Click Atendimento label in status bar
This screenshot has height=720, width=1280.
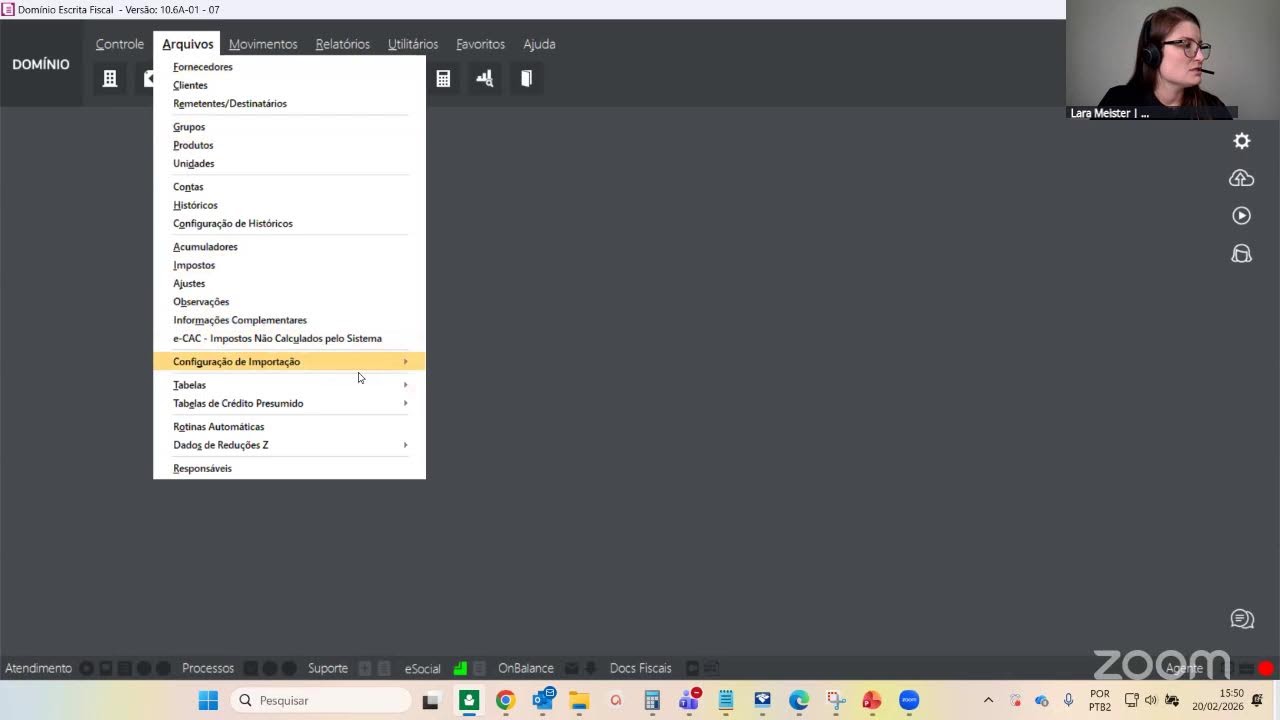pyautogui.click(x=38, y=668)
